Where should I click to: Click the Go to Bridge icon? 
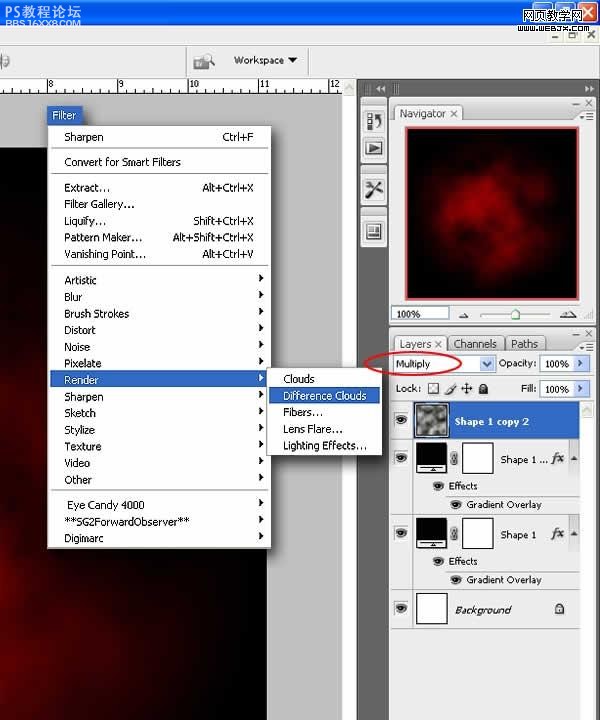click(204, 61)
